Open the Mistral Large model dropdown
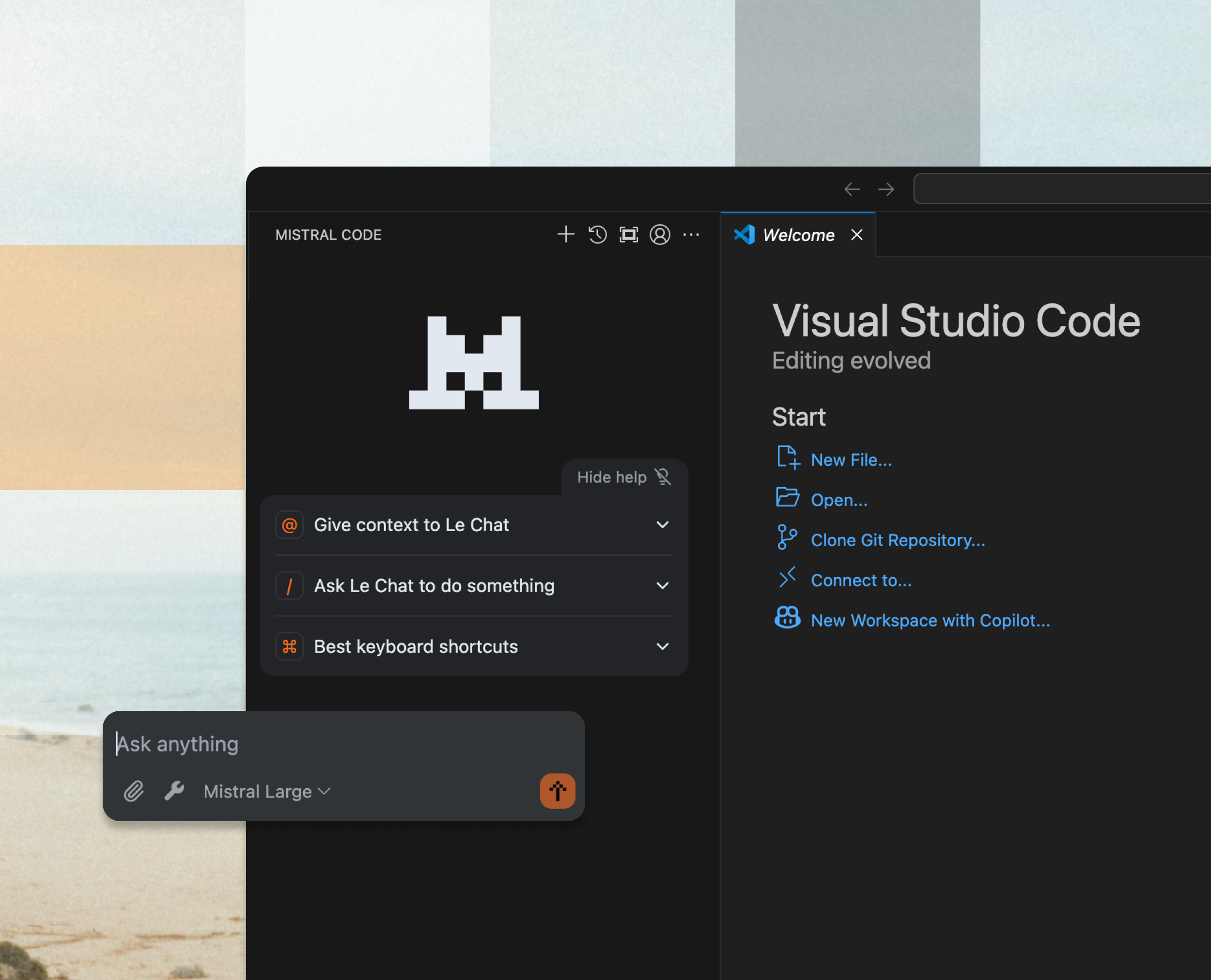 coord(266,792)
